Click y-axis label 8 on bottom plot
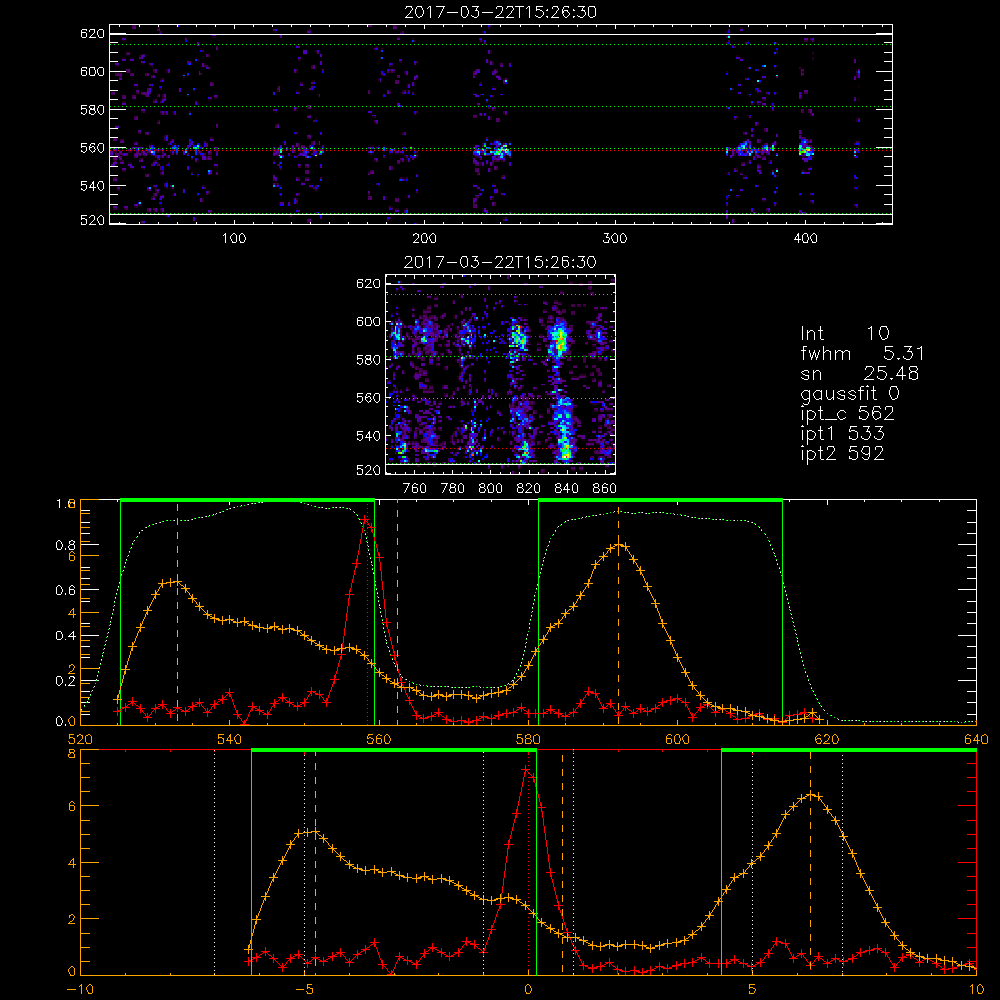This screenshot has height=1000, width=1000. 71,754
